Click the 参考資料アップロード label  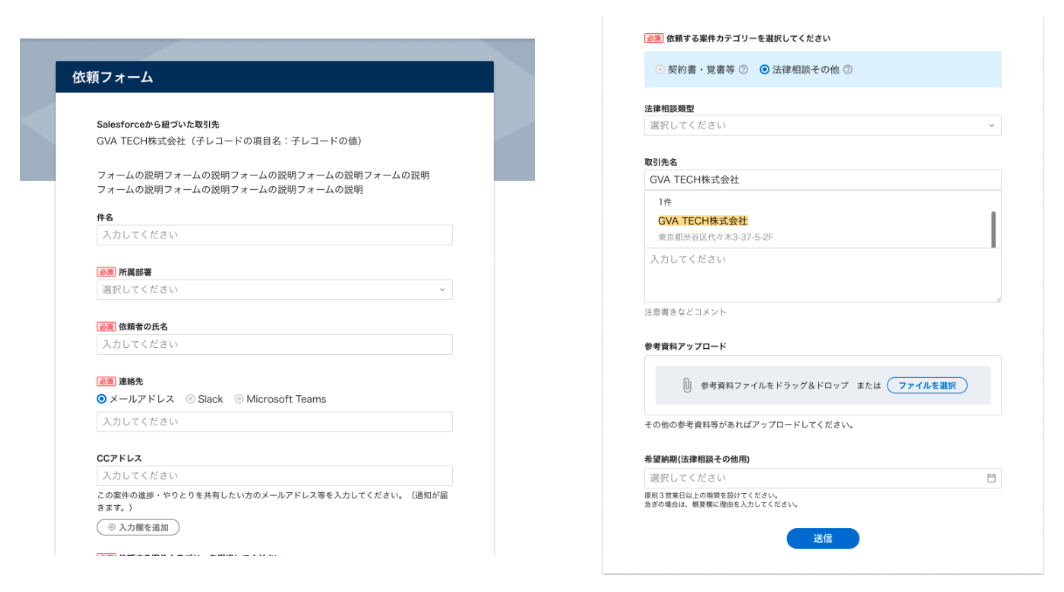tap(685, 346)
